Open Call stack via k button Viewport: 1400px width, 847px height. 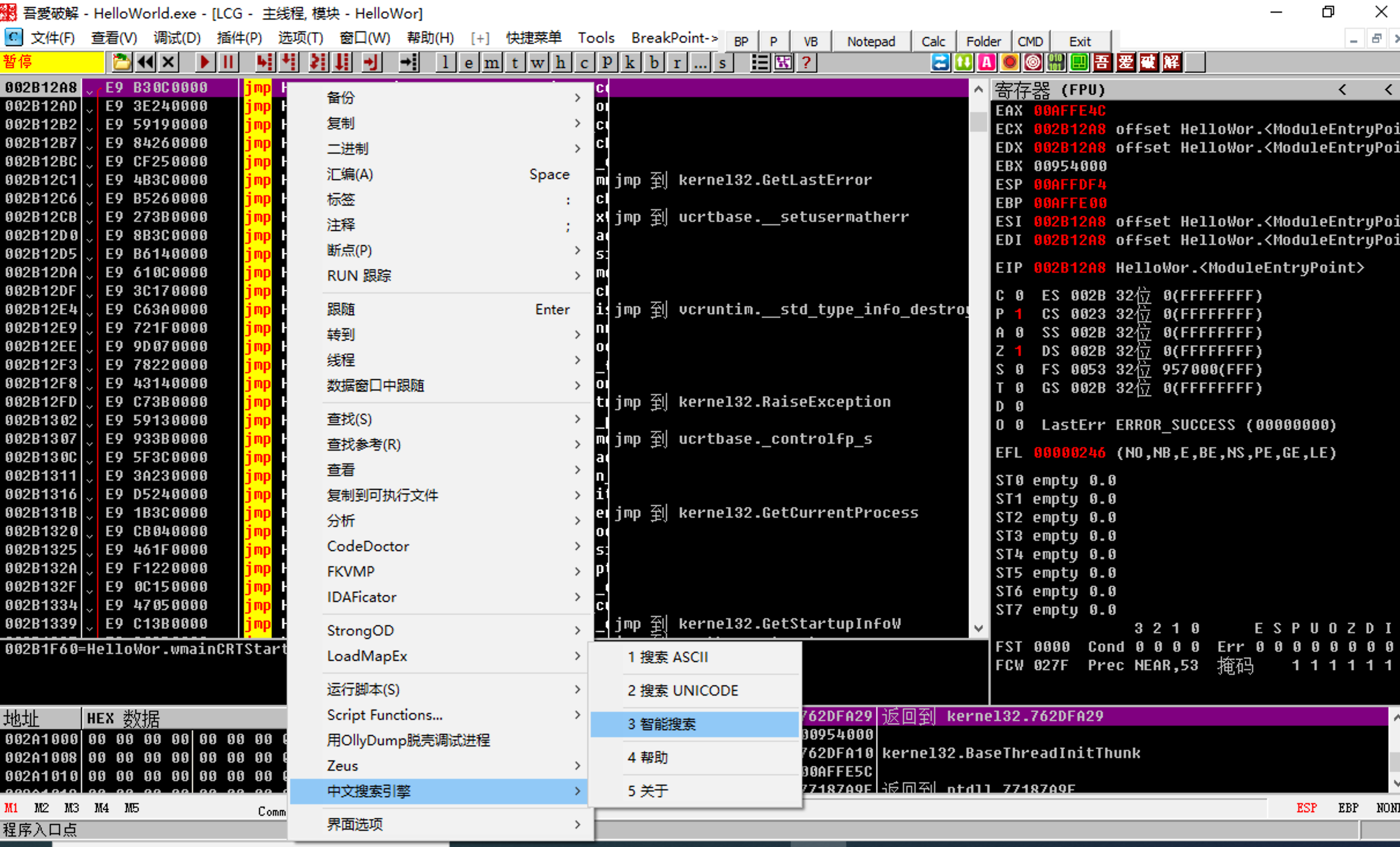click(x=630, y=62)
